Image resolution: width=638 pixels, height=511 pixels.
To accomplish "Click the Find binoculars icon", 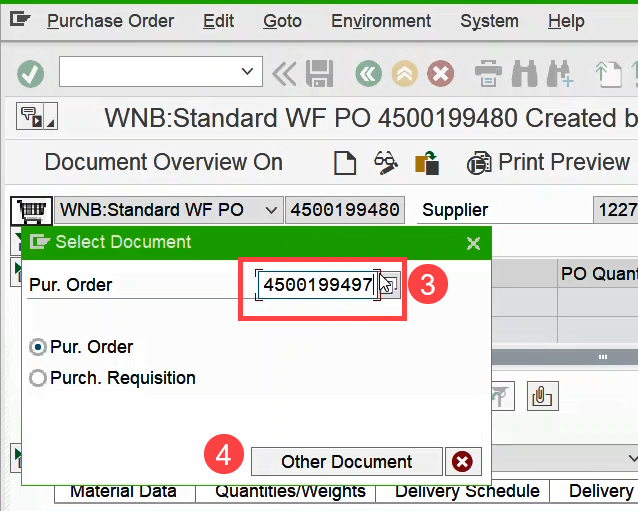I will pyautogui.click(x=524, y=73).
